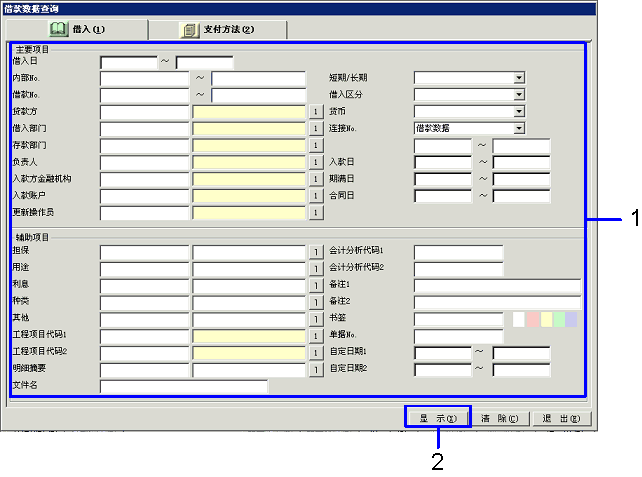642x477 pixels.
Task: Select the lavender bookmark color swatch
Action: pyautogui.click(x=571, y=319)
